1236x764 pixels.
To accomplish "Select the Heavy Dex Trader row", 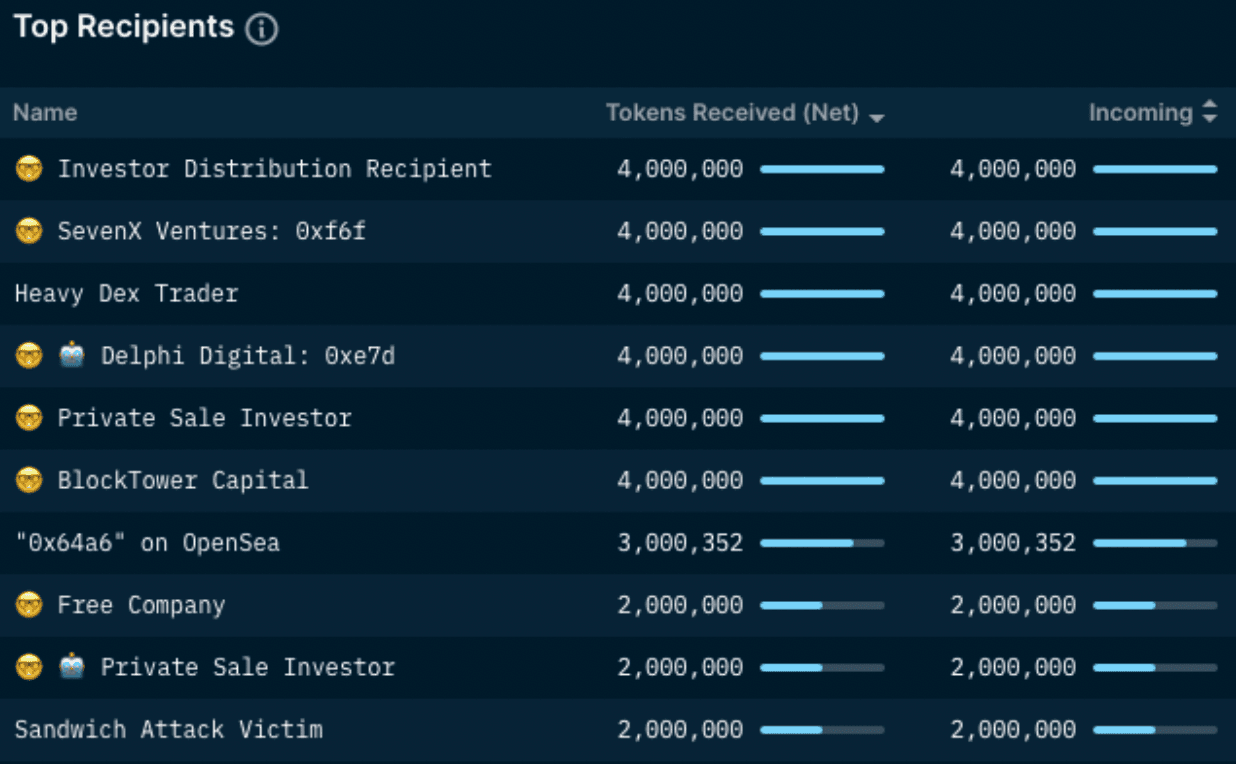I will click(x=125, y=293).
